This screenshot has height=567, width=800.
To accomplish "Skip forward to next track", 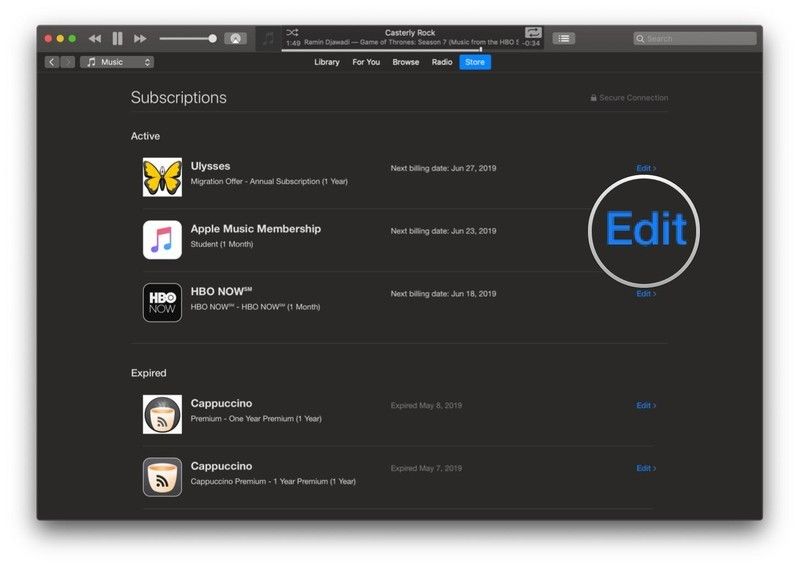I will 140,38.
